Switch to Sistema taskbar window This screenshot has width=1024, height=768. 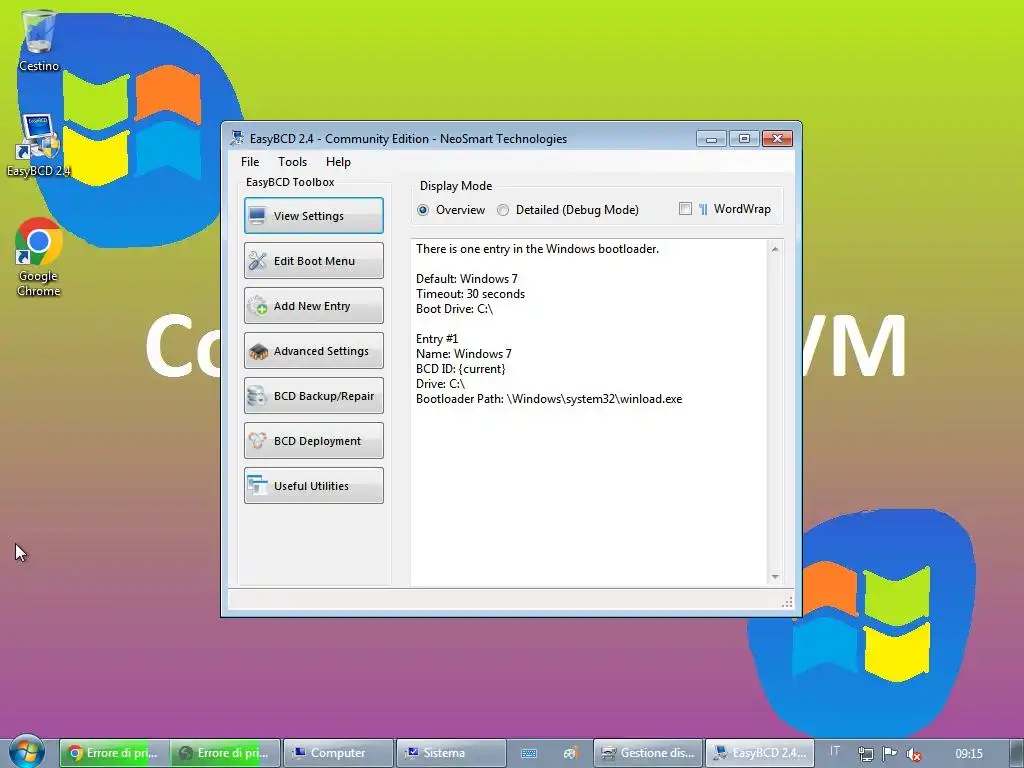point(451,753)
